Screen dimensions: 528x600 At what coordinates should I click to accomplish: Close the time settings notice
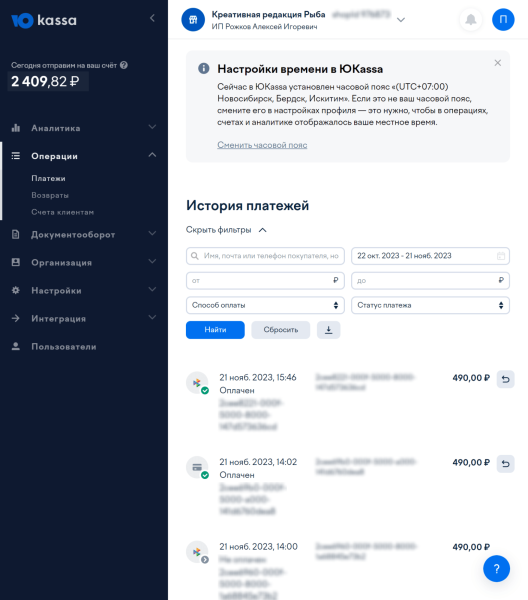497,63
